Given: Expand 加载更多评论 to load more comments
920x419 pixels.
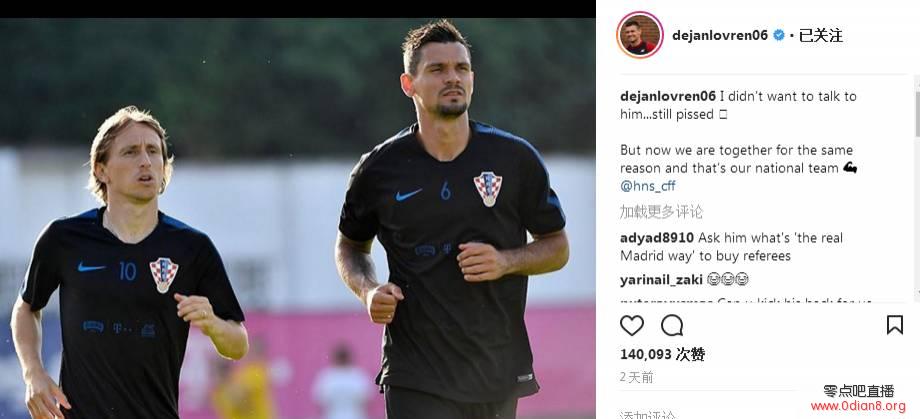Looking at the screenshot, I should tap(661, 212).
